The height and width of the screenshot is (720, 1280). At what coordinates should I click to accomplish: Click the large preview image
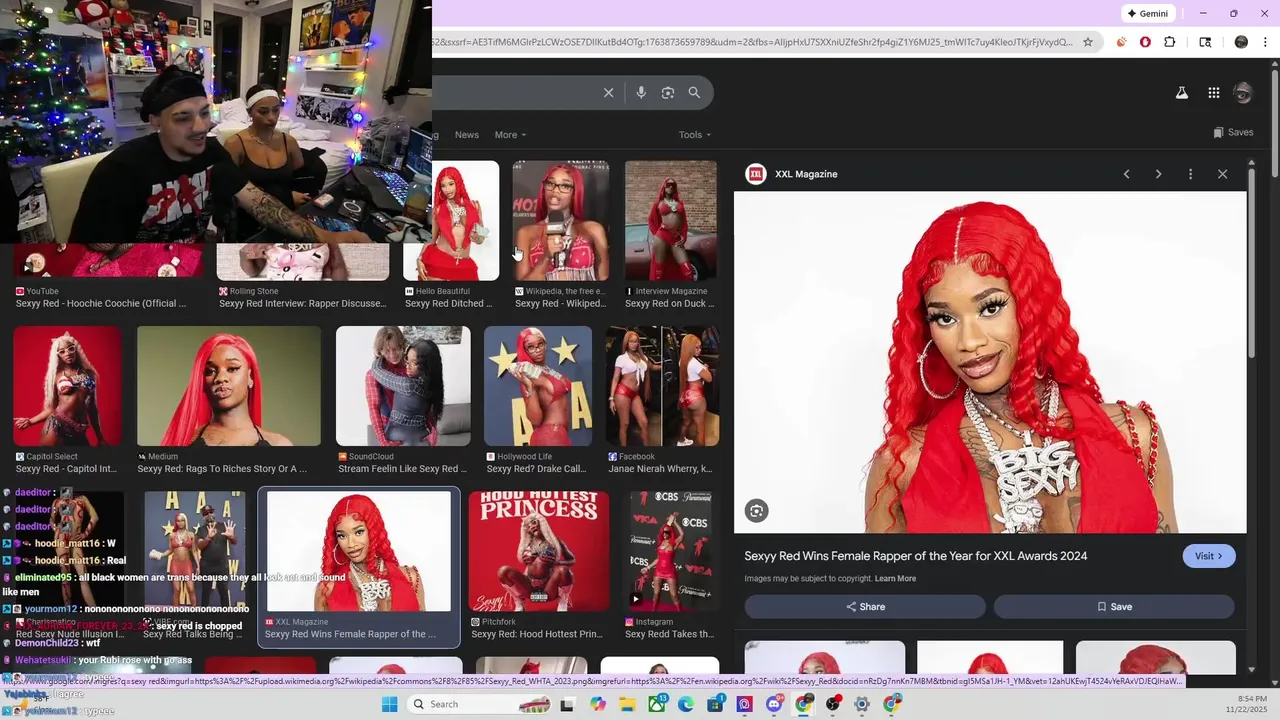click(990, 362)
